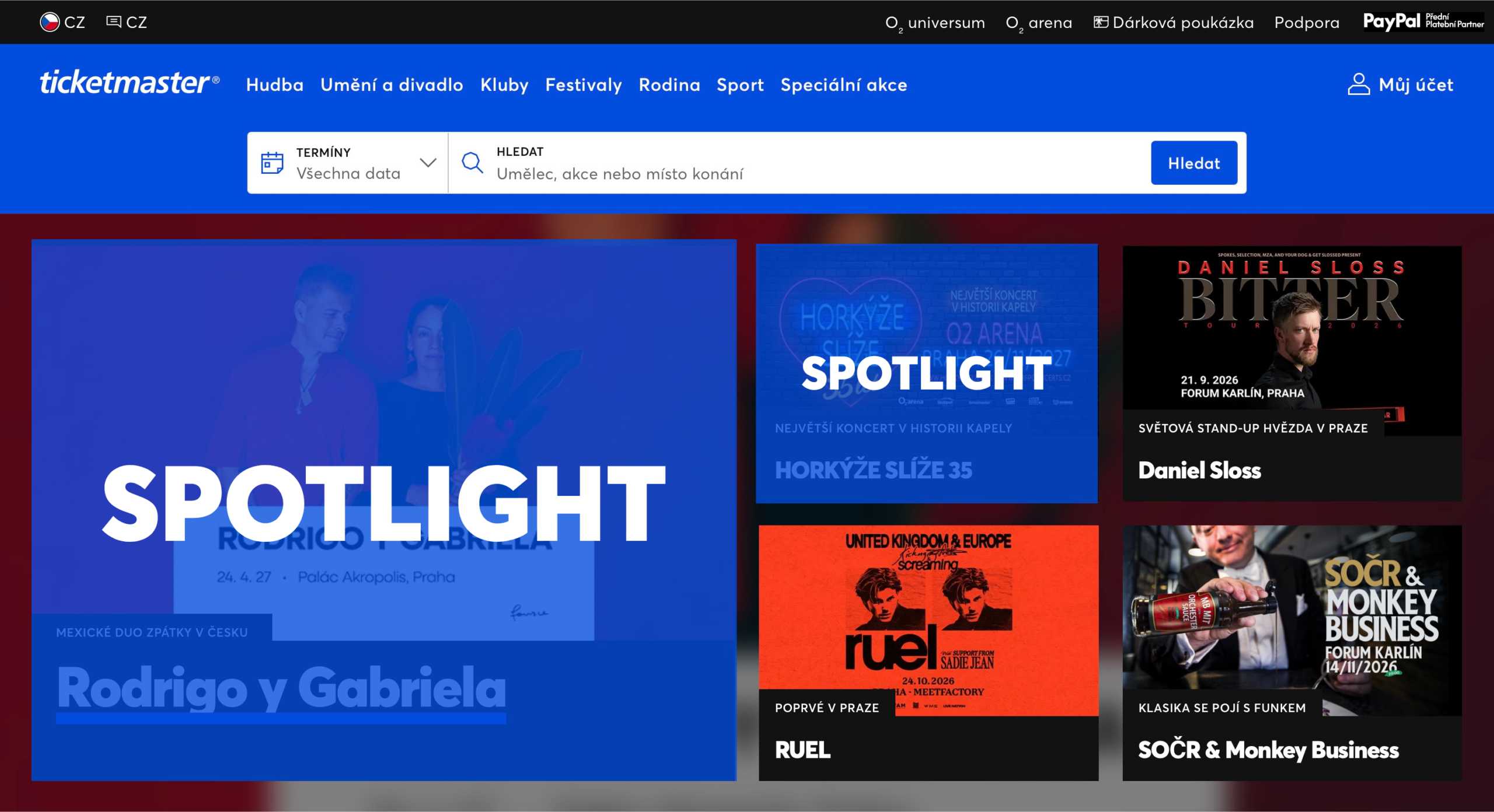This screenshot has width=1494, height=812.
Task: Open the Dárková poukázka link text
Action: click(x=1183, y=23)
